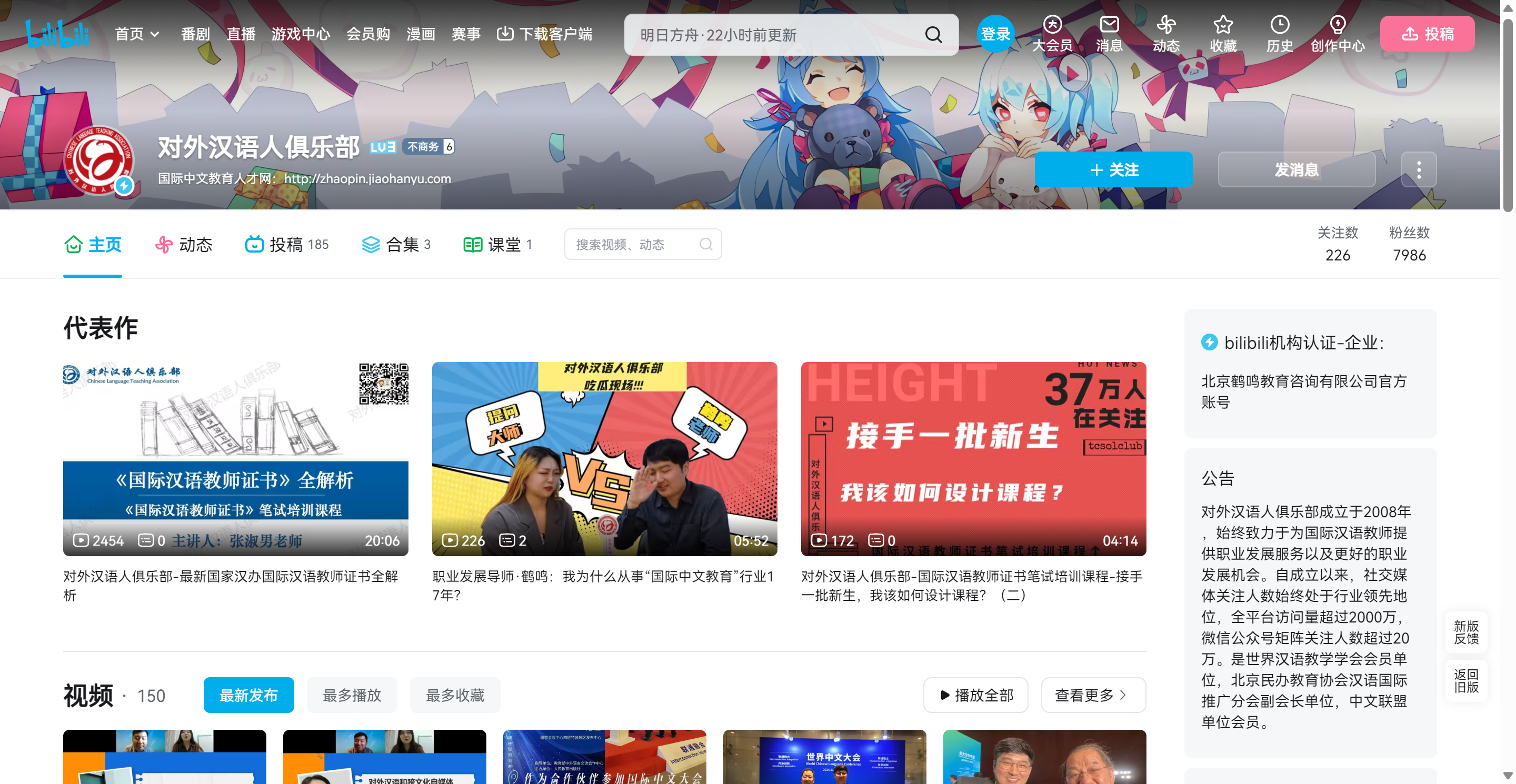Open the 接手一批新生 video thumbnail
The width and height of the screenshot is (1516, 784).
point(973,459)
